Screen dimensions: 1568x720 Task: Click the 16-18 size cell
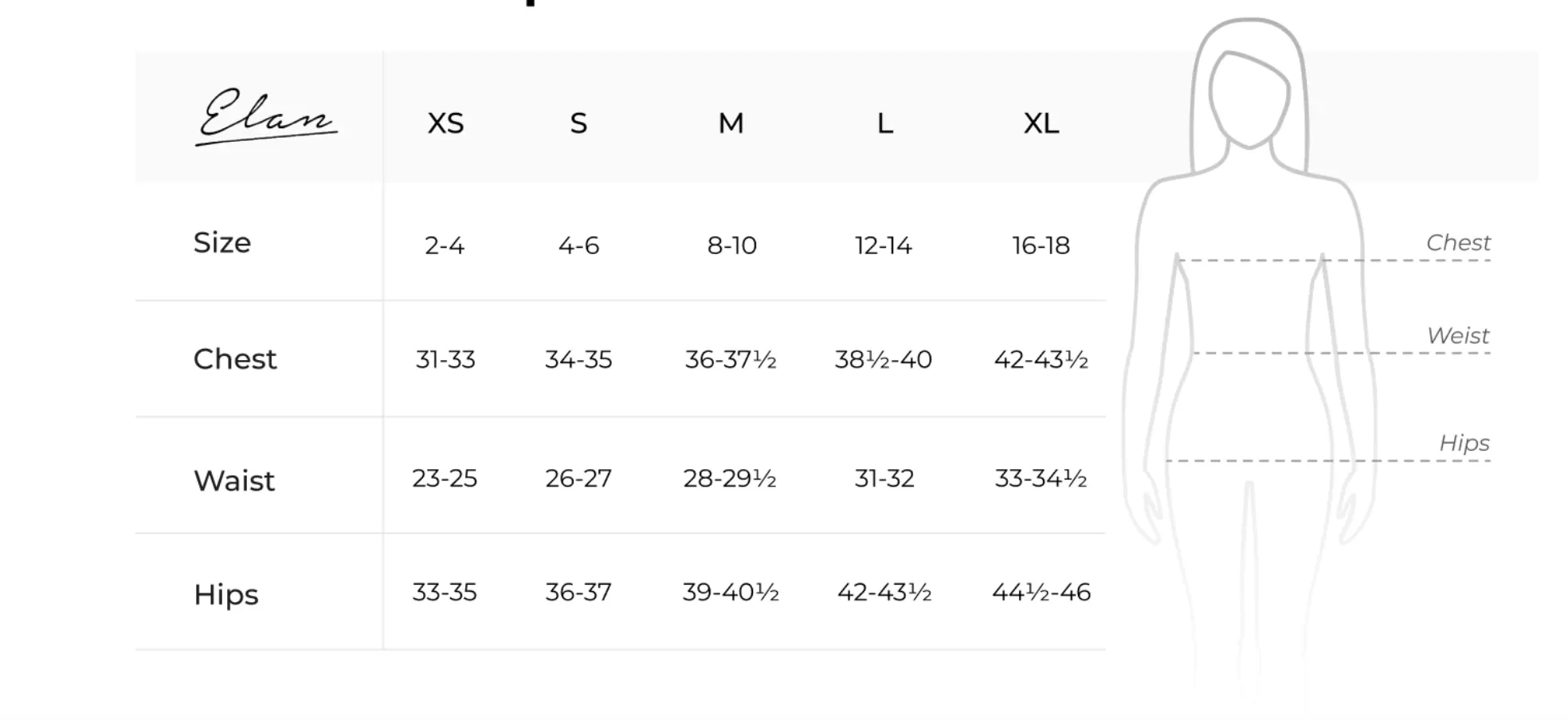coord(1041,245)
